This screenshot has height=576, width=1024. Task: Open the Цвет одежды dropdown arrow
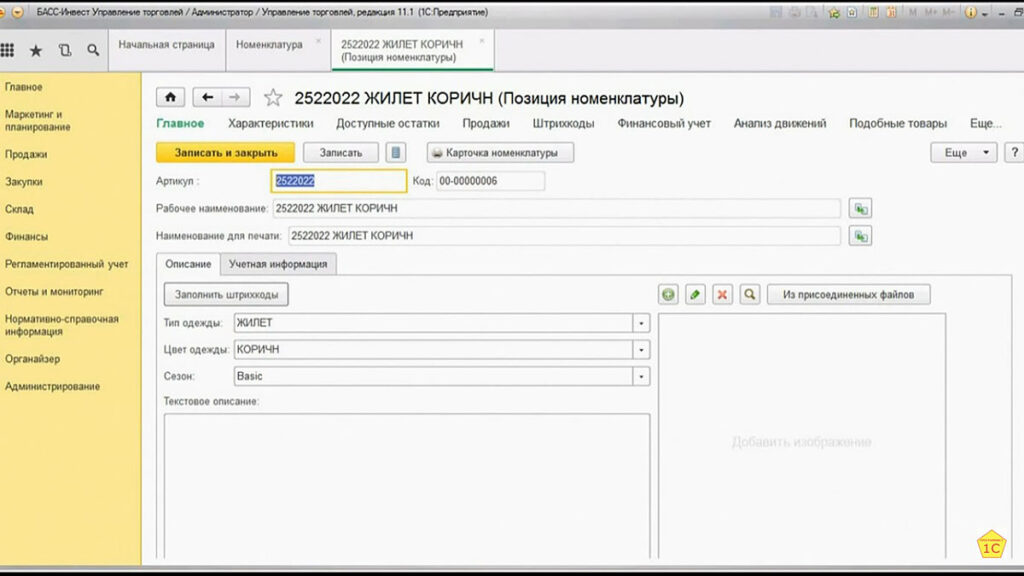coord(641,349)
